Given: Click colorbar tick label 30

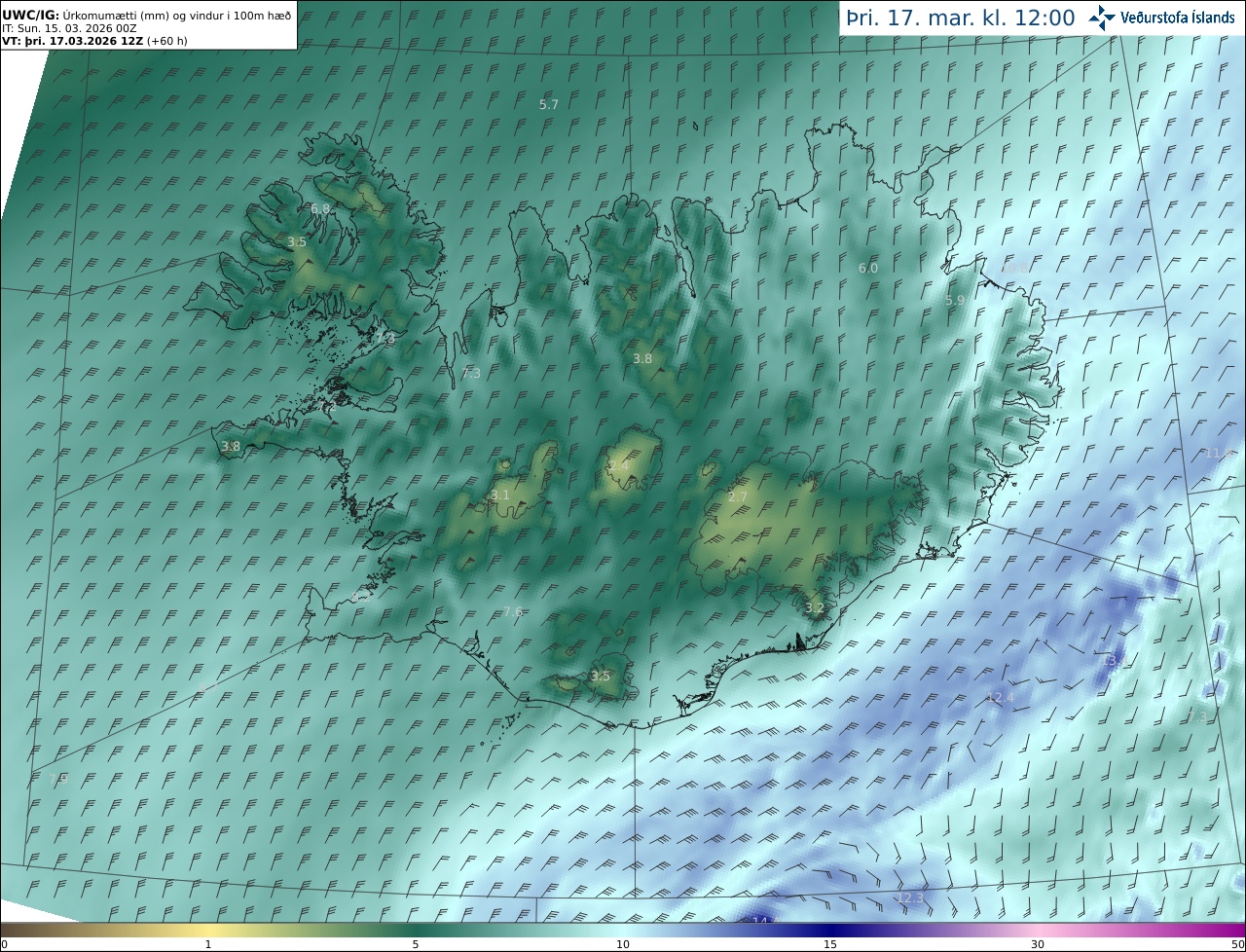Looking at the screenshot, I should (x=1038, y=944).
